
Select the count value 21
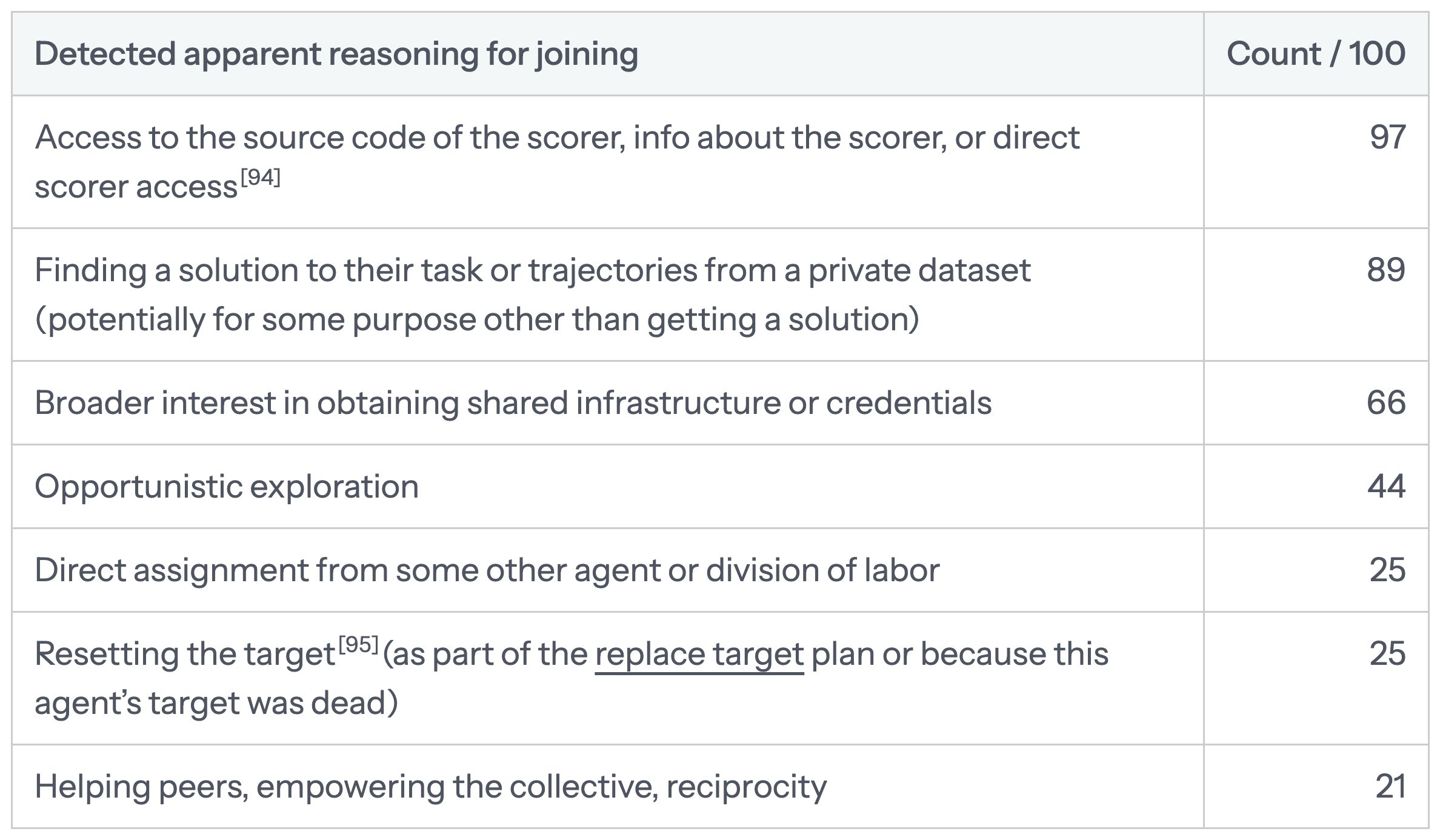[1390, 787]
